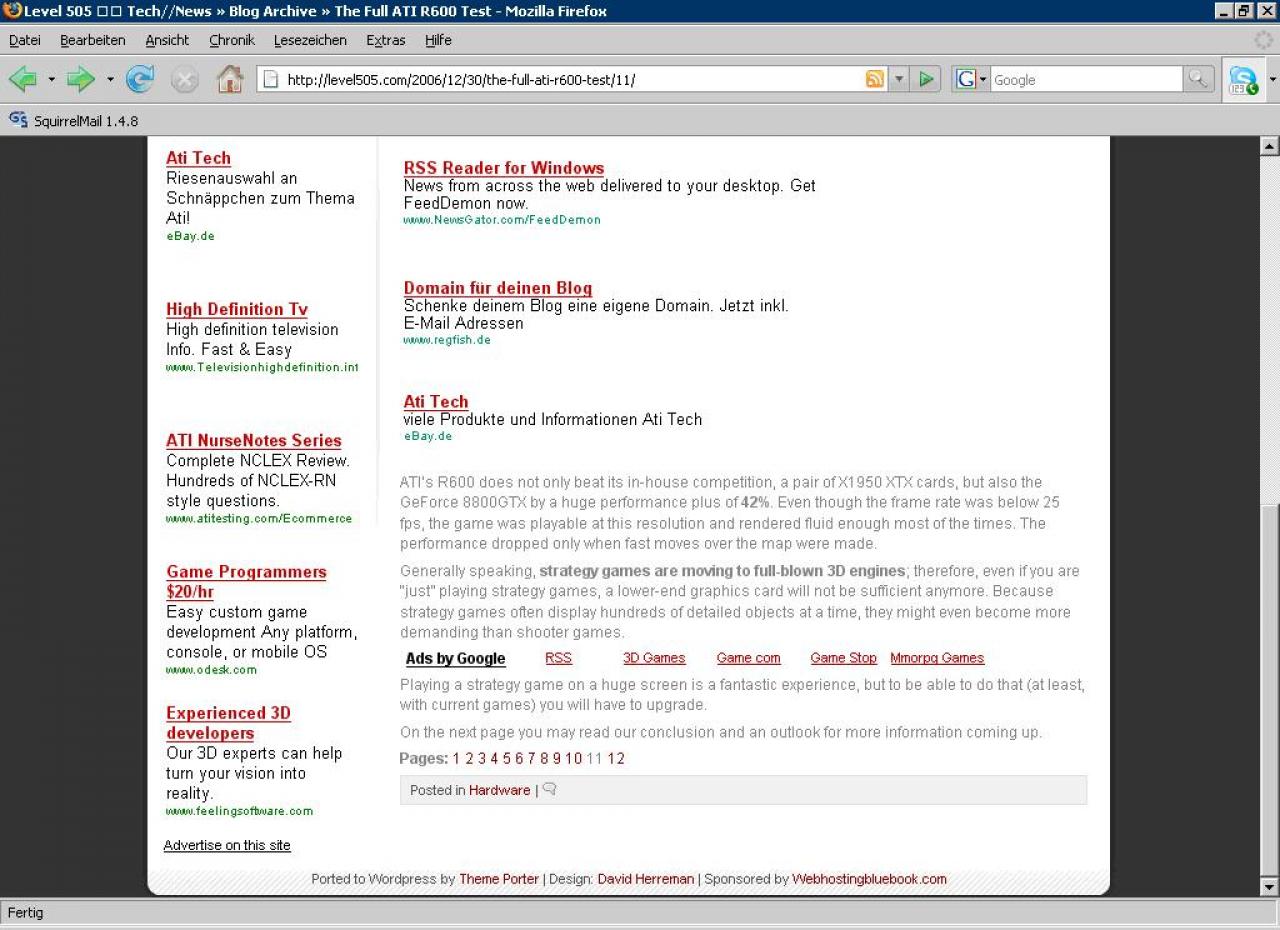Click the vertical scrollbar thumb
Viewport: 1280px width, 930px height.
(1270, 688)
